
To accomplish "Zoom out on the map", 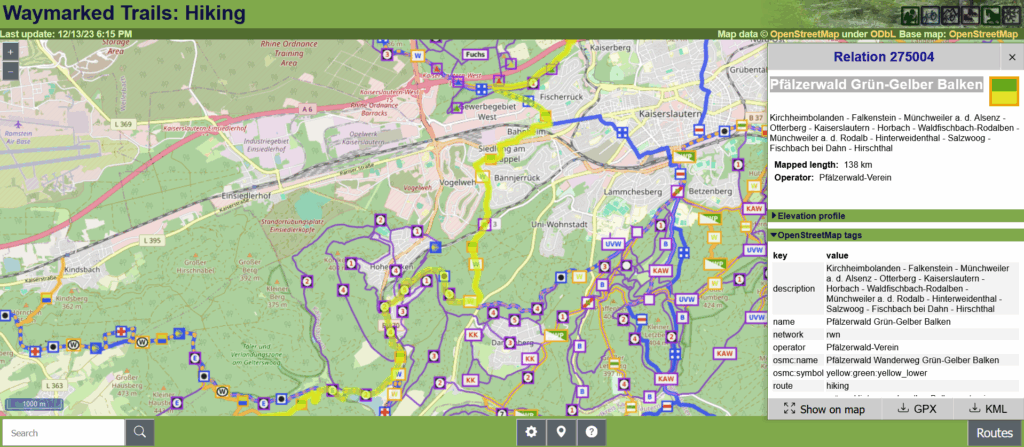I will 10,70.
